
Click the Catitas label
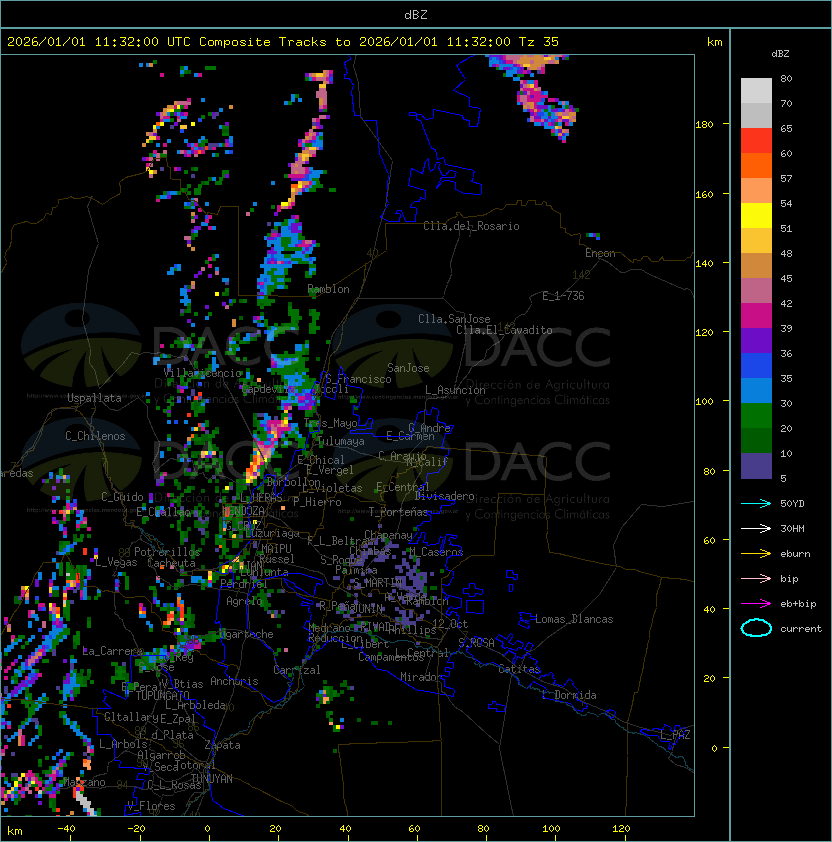click(519, 669)
